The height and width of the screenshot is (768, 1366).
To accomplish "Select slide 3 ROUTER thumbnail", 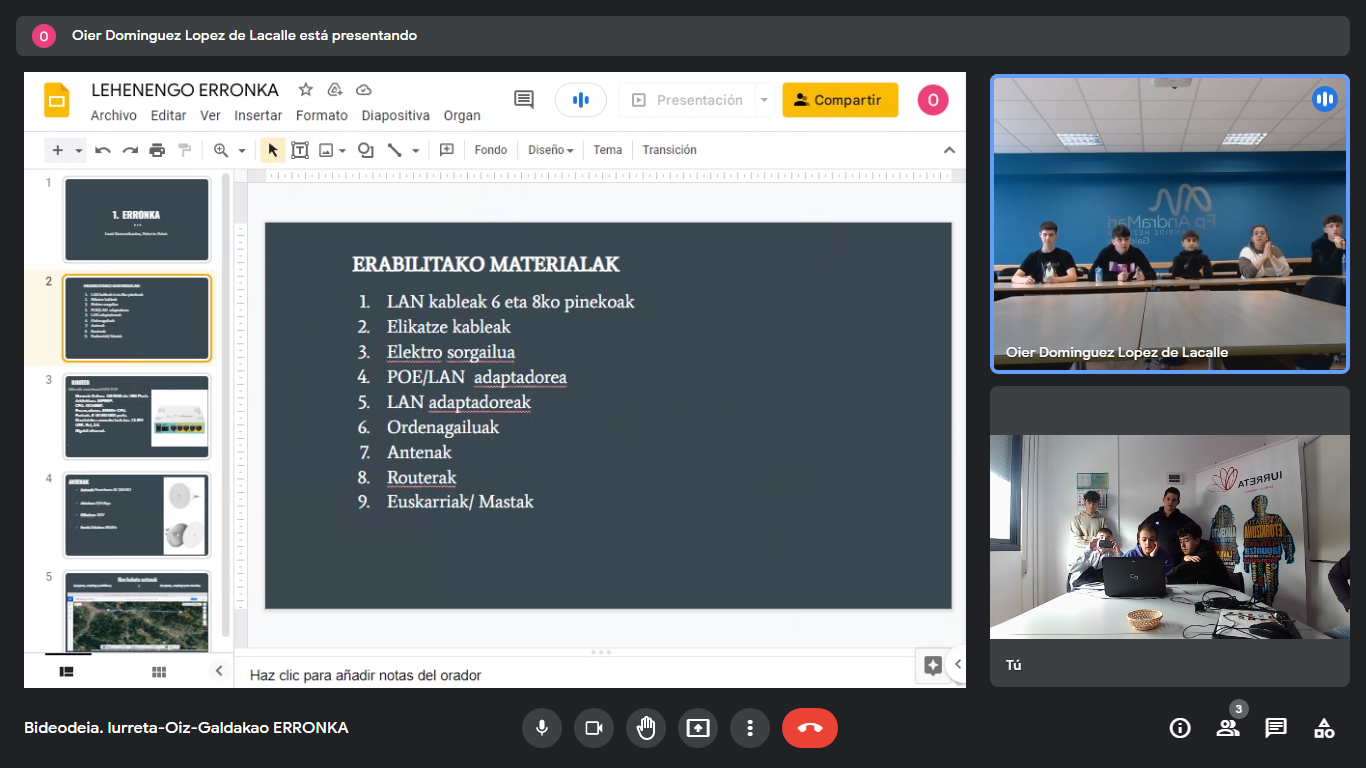I will pyautogui.click(x=137, y=416).
